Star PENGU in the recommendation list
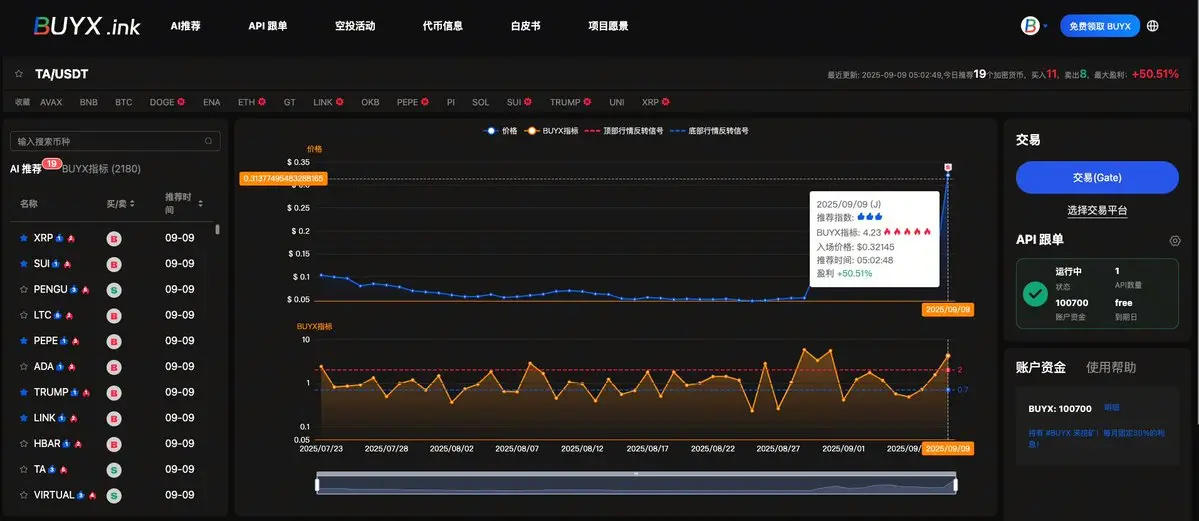This screenshot has height=521, width=1199. [x=23, y=289]
